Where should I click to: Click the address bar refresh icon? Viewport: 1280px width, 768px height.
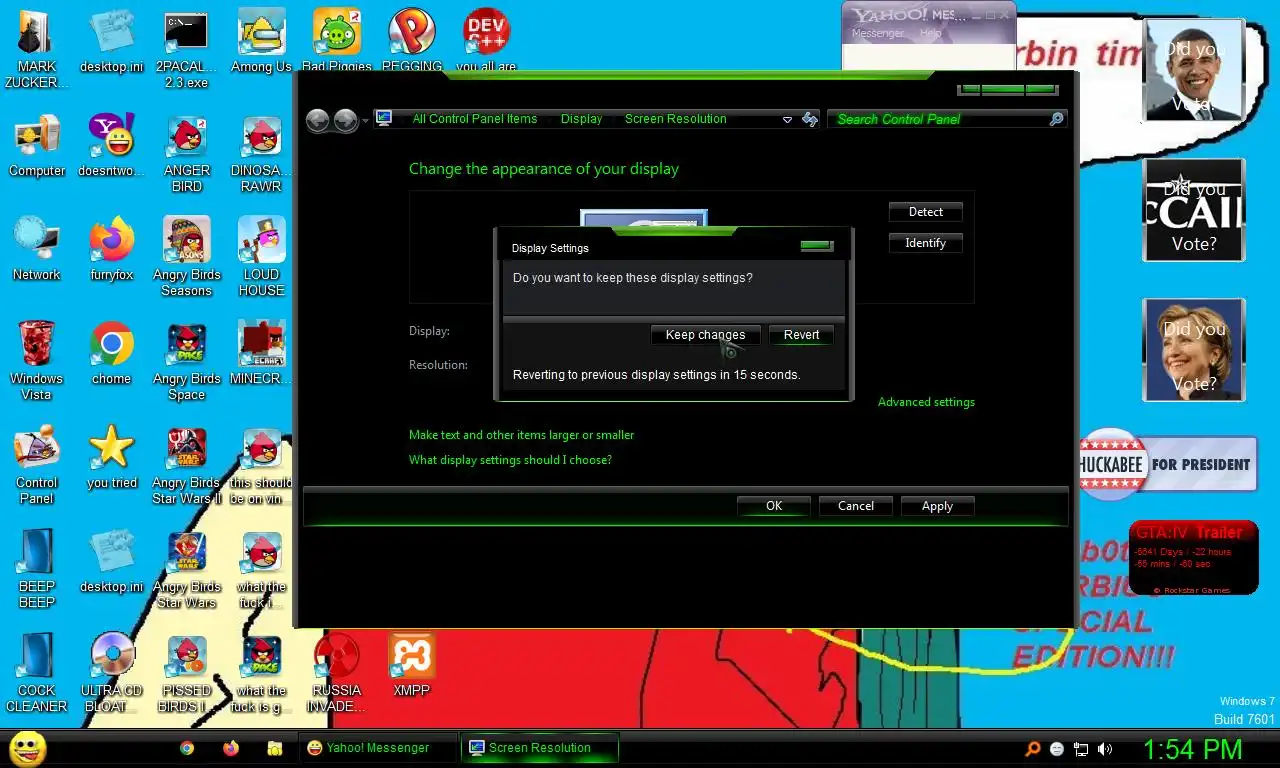pos(810,120)
